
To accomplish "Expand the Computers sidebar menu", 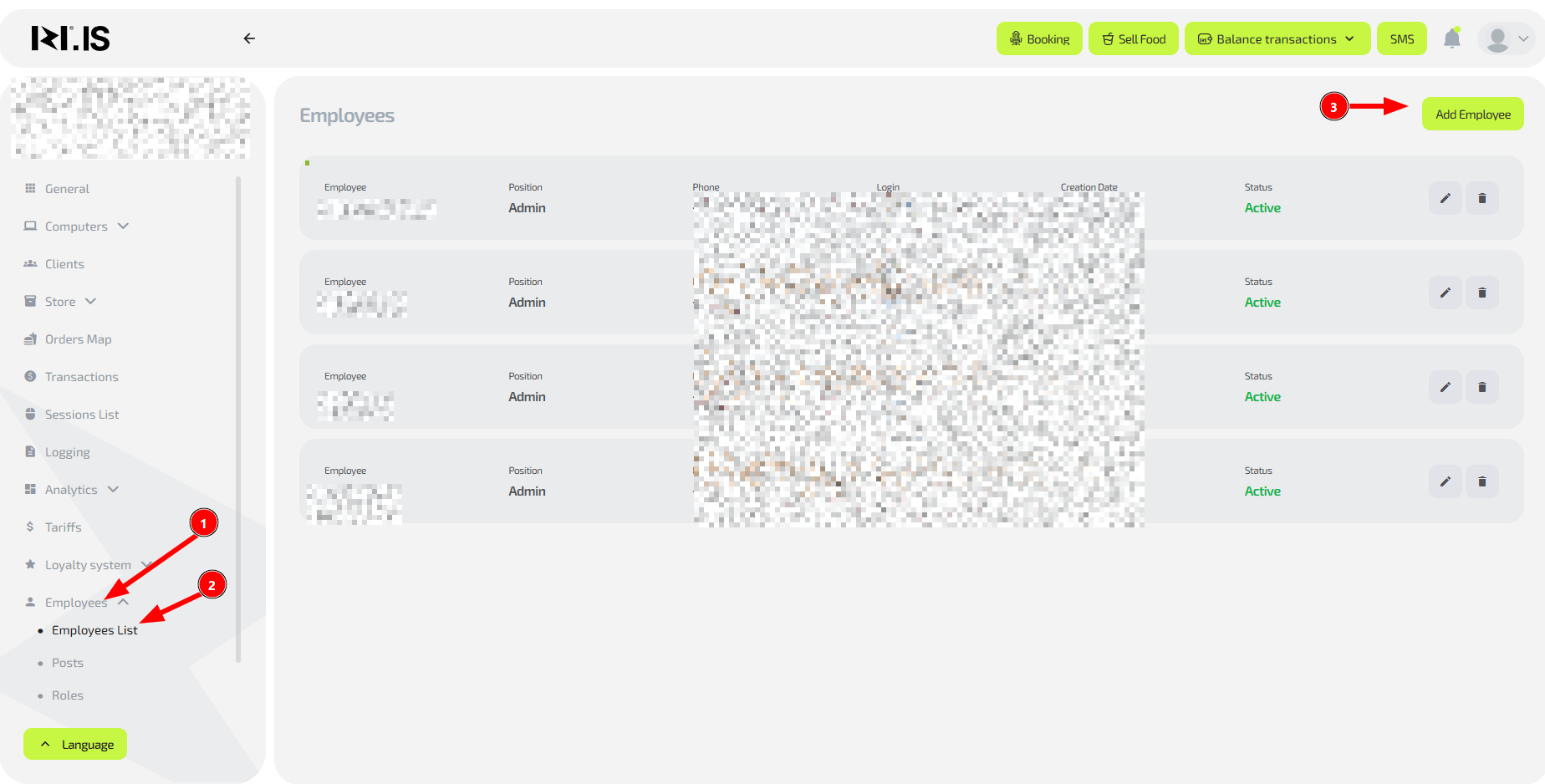I will (77, 227).
